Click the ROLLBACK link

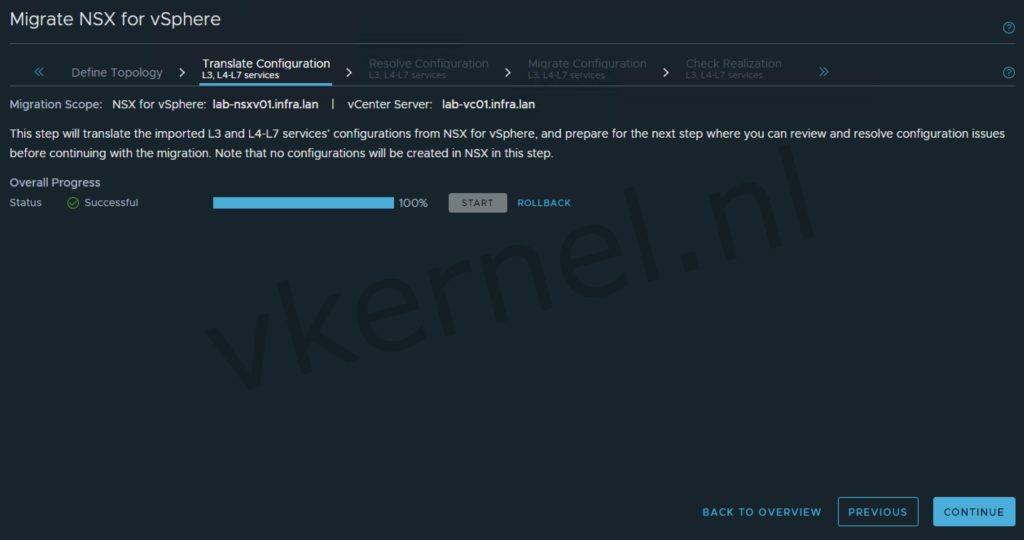(x=544, y=203)
